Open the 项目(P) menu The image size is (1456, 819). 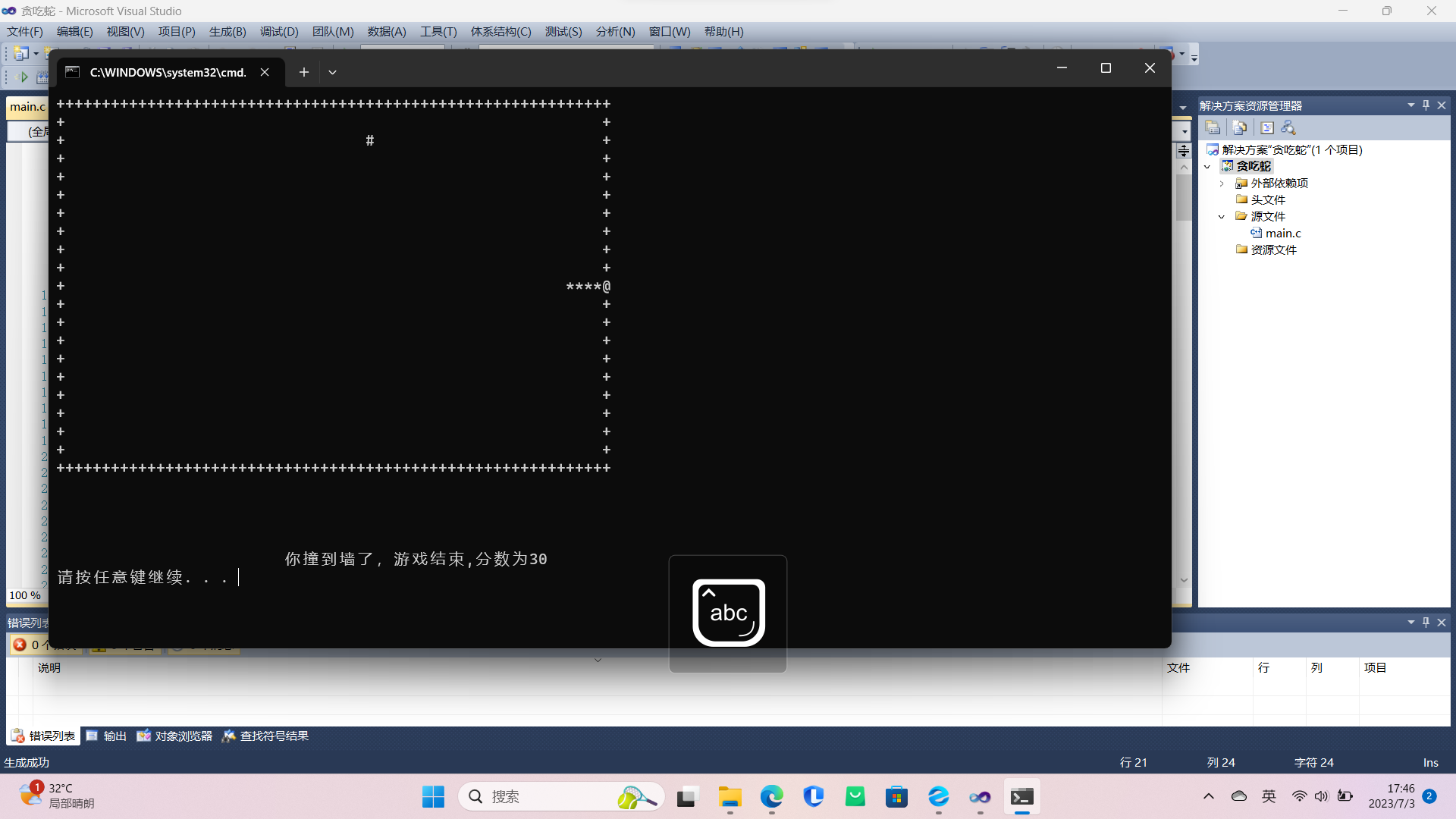pyautogui.click(x=177, y=31)
